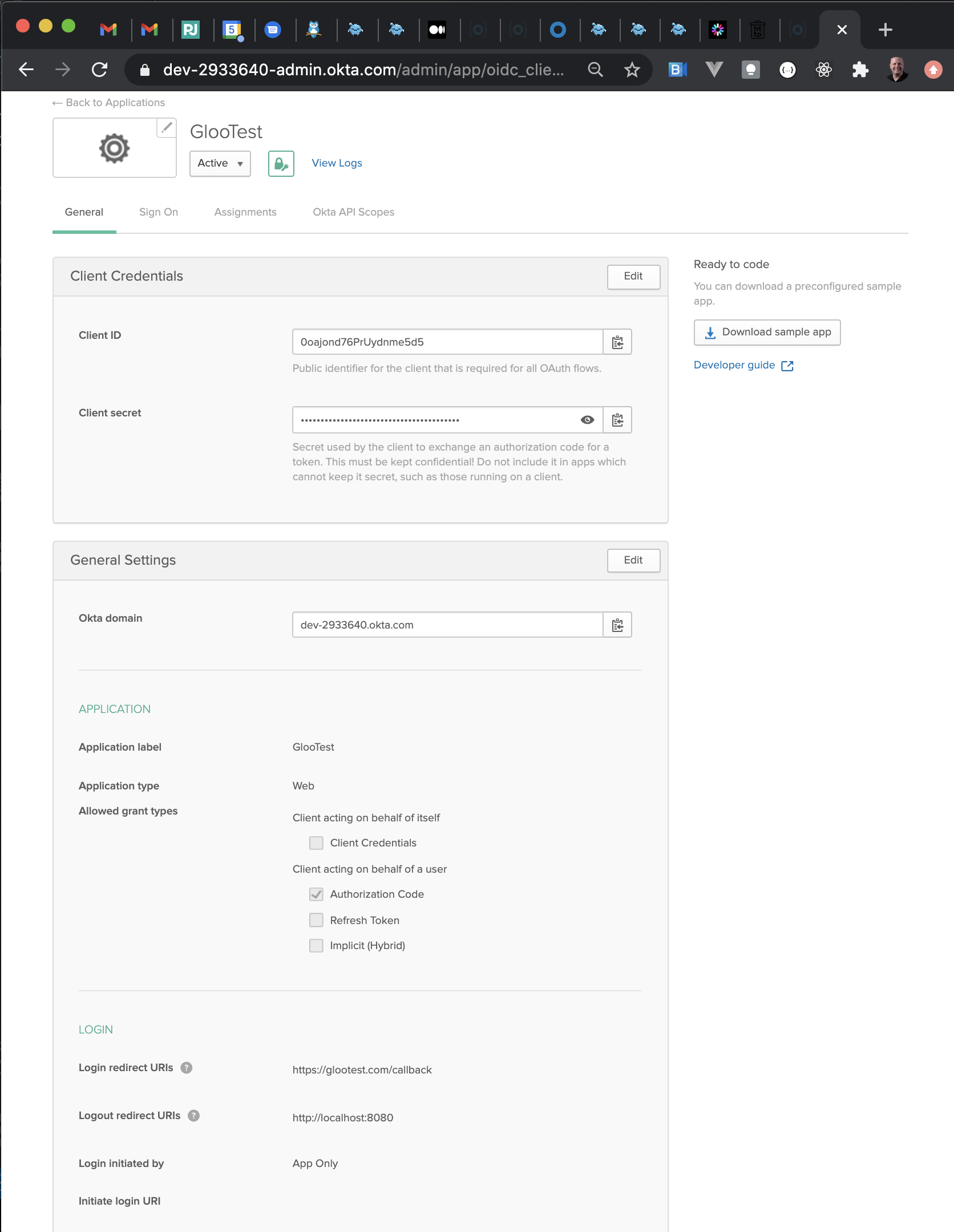Viewport: 954px width, 1232px height.
Task: Click the Client secret field
Action: 448,420
